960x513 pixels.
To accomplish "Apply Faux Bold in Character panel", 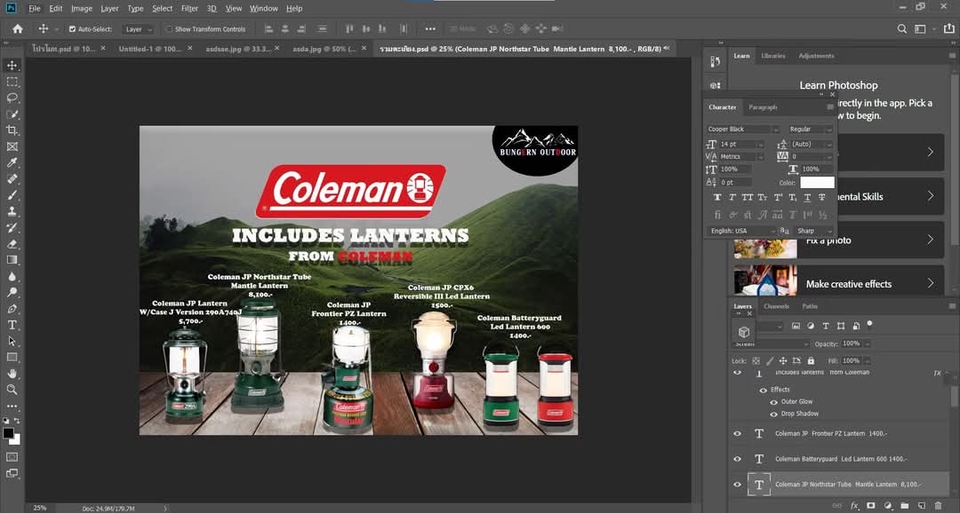I will point(717,198).
